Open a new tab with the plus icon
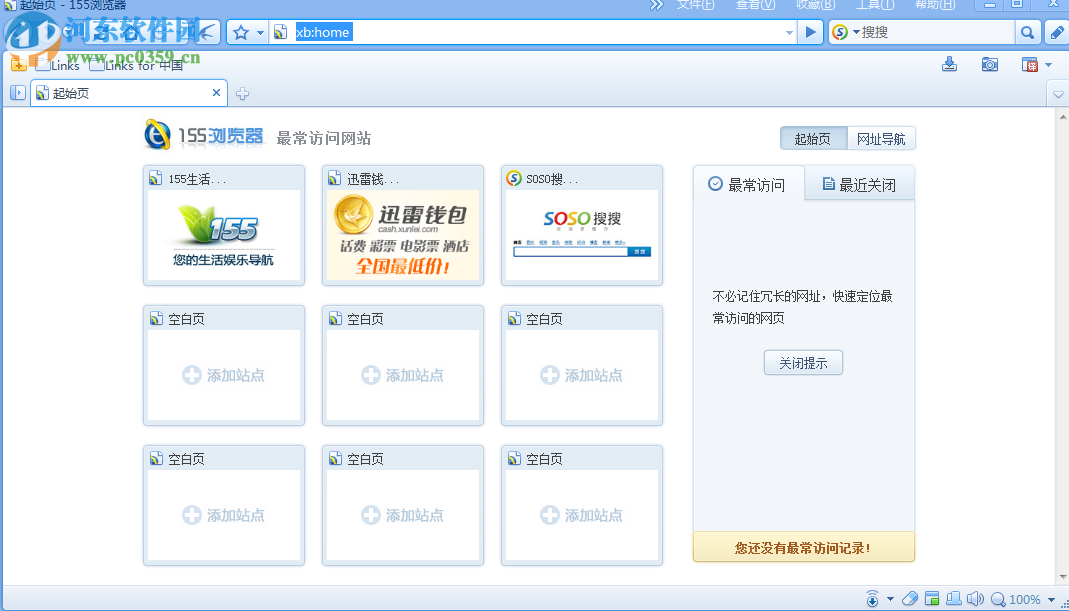This screenshot has width=1069, height=611. coord(242,94)
